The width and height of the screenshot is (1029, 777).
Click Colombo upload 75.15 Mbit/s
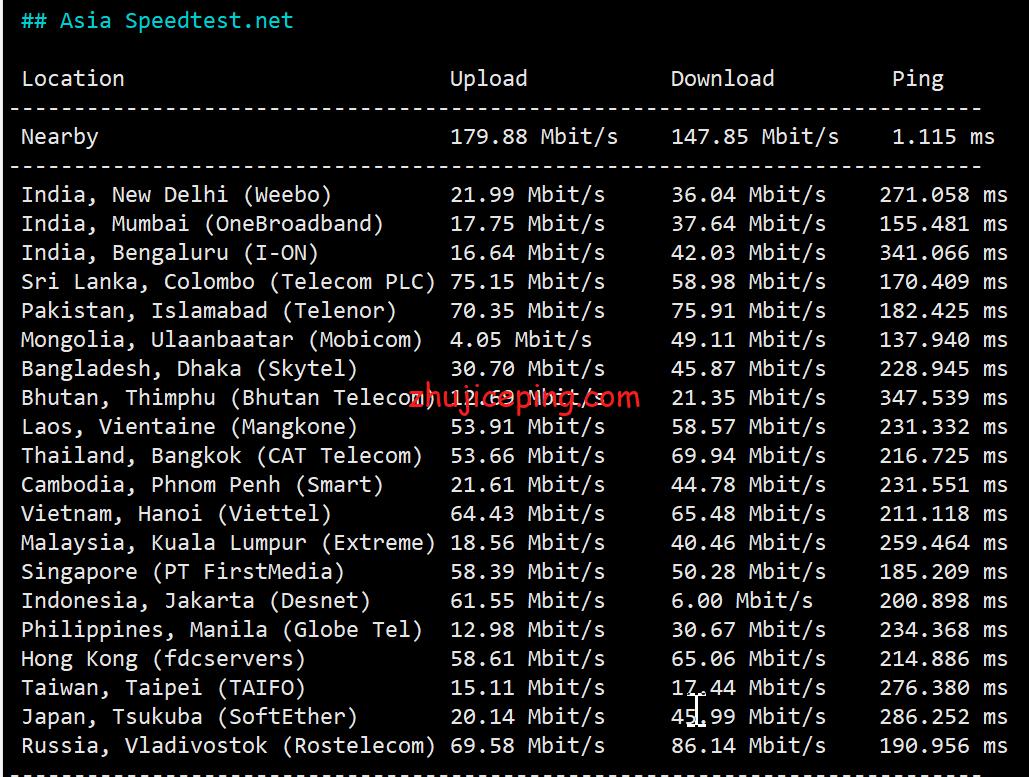[527, 281]
